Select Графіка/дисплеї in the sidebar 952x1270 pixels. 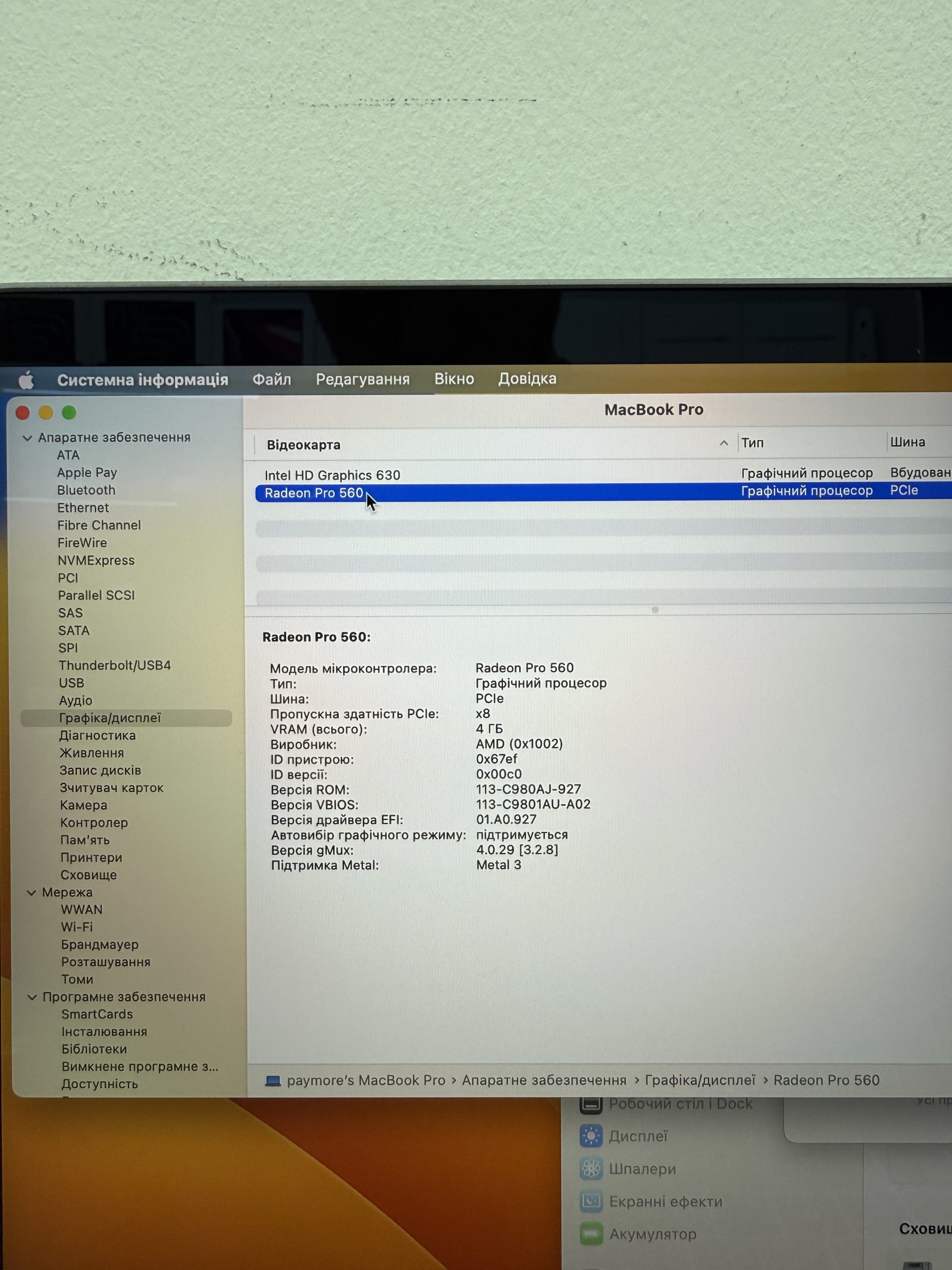click(x=126, y=718)
